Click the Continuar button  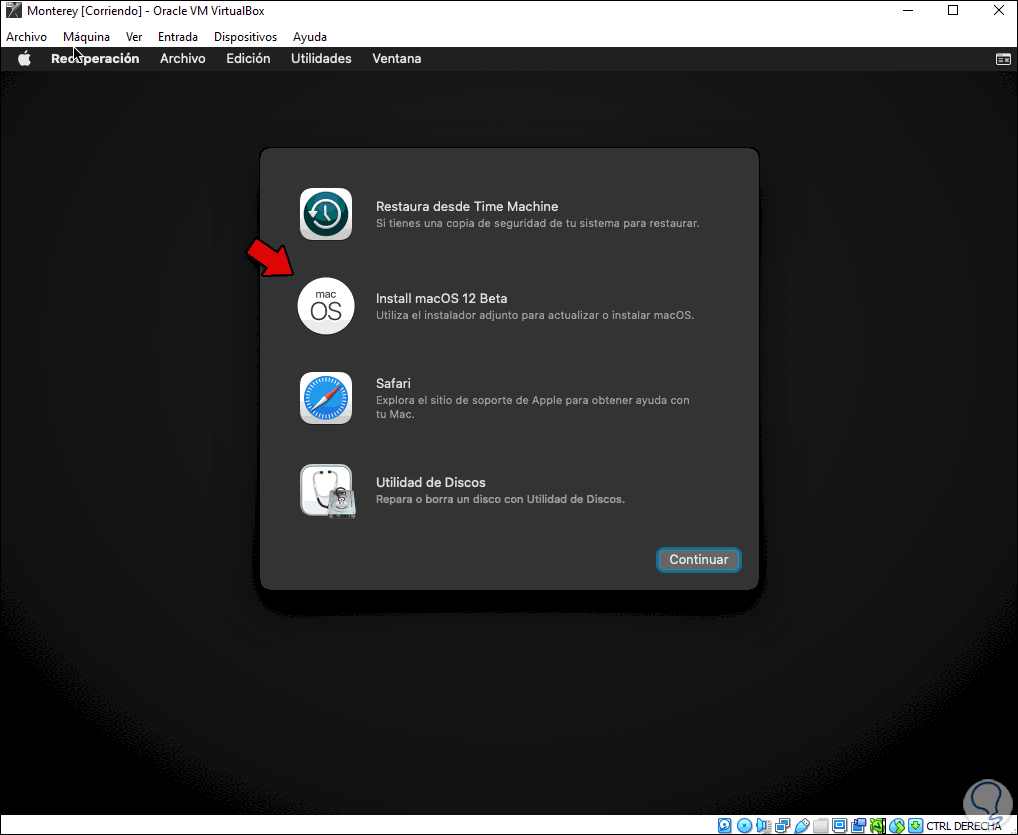[699, 560]
